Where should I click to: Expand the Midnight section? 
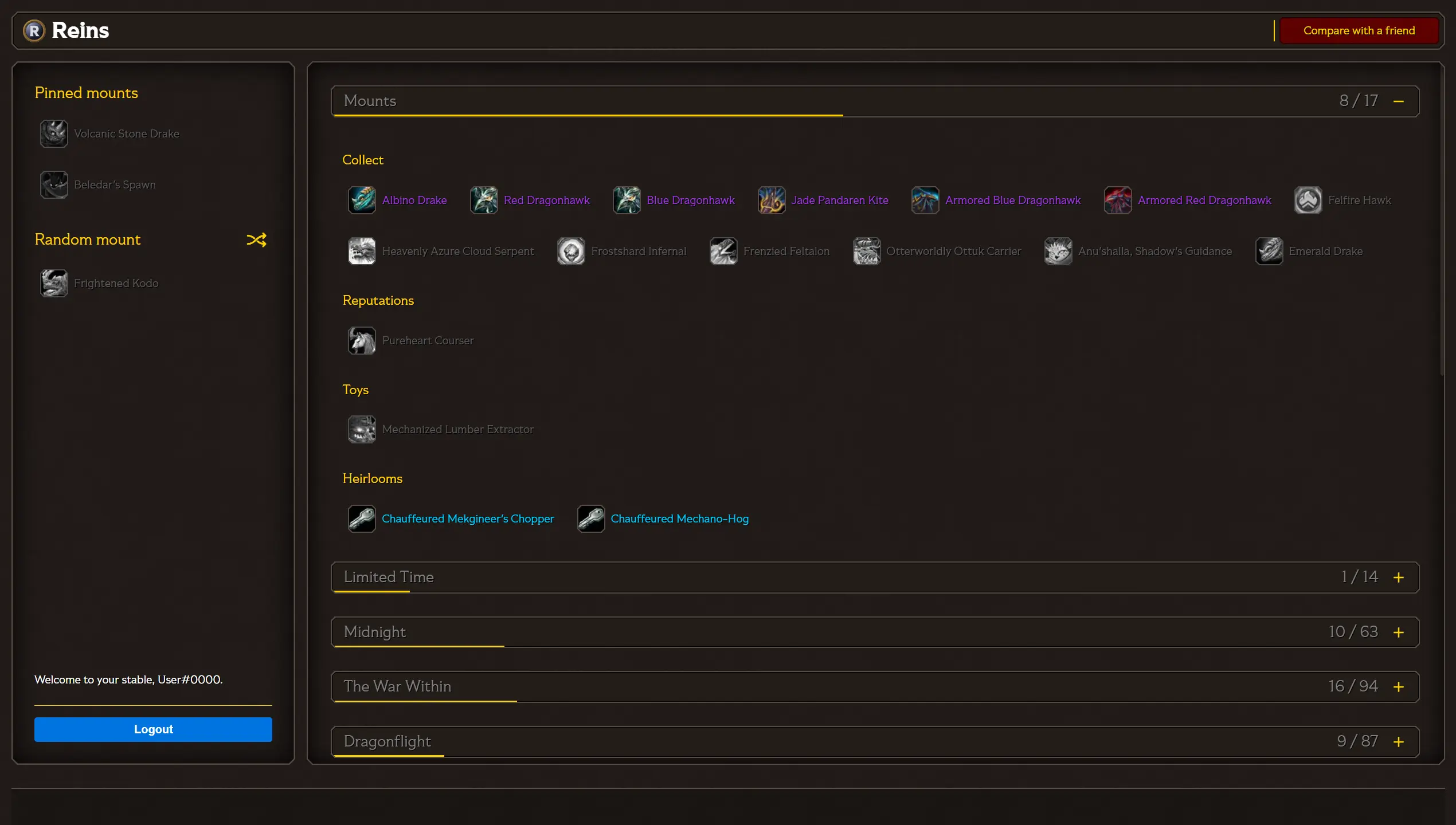point(1399,632)
